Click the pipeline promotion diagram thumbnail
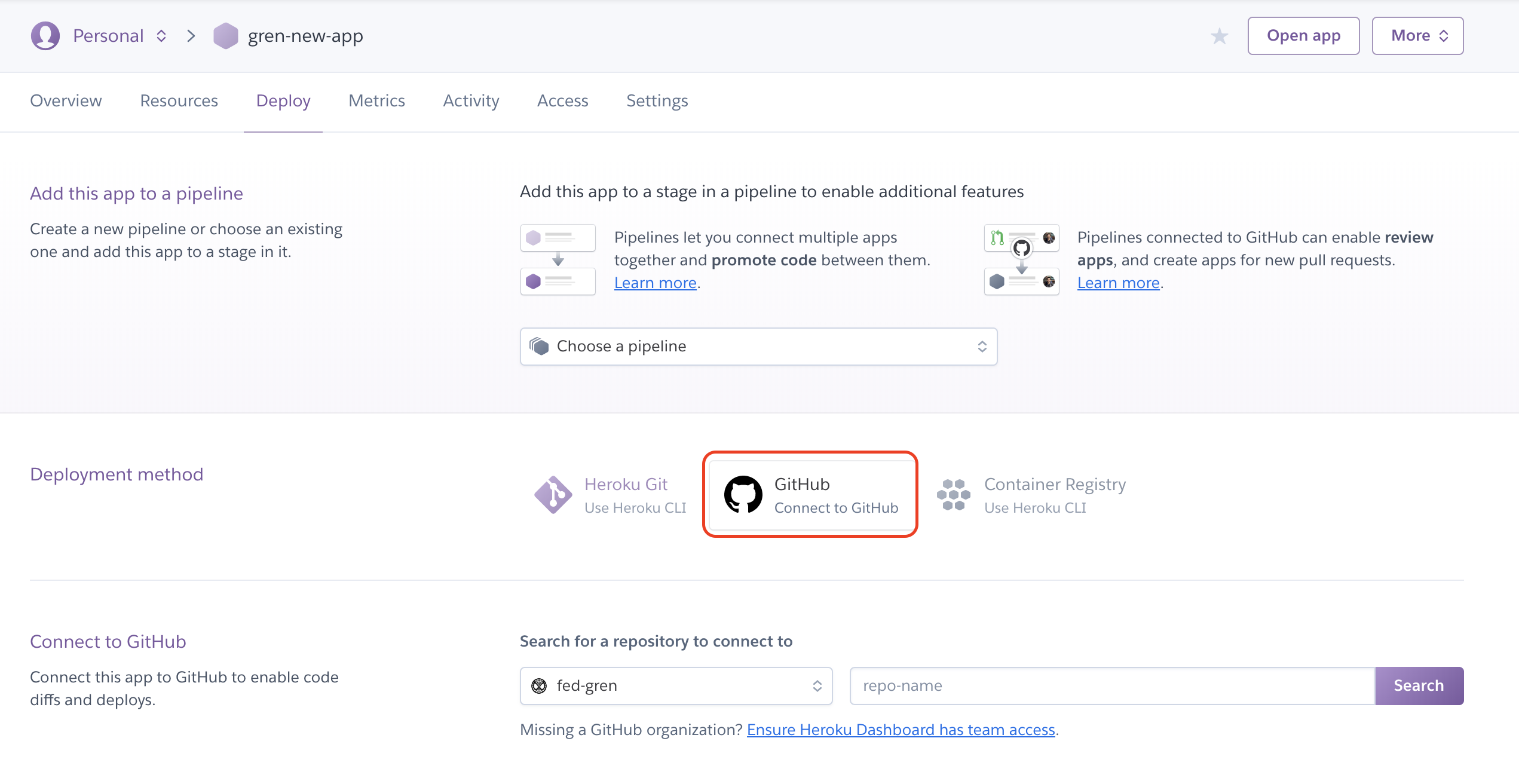This screenshot has height=784, width=1519. [558, 260]
